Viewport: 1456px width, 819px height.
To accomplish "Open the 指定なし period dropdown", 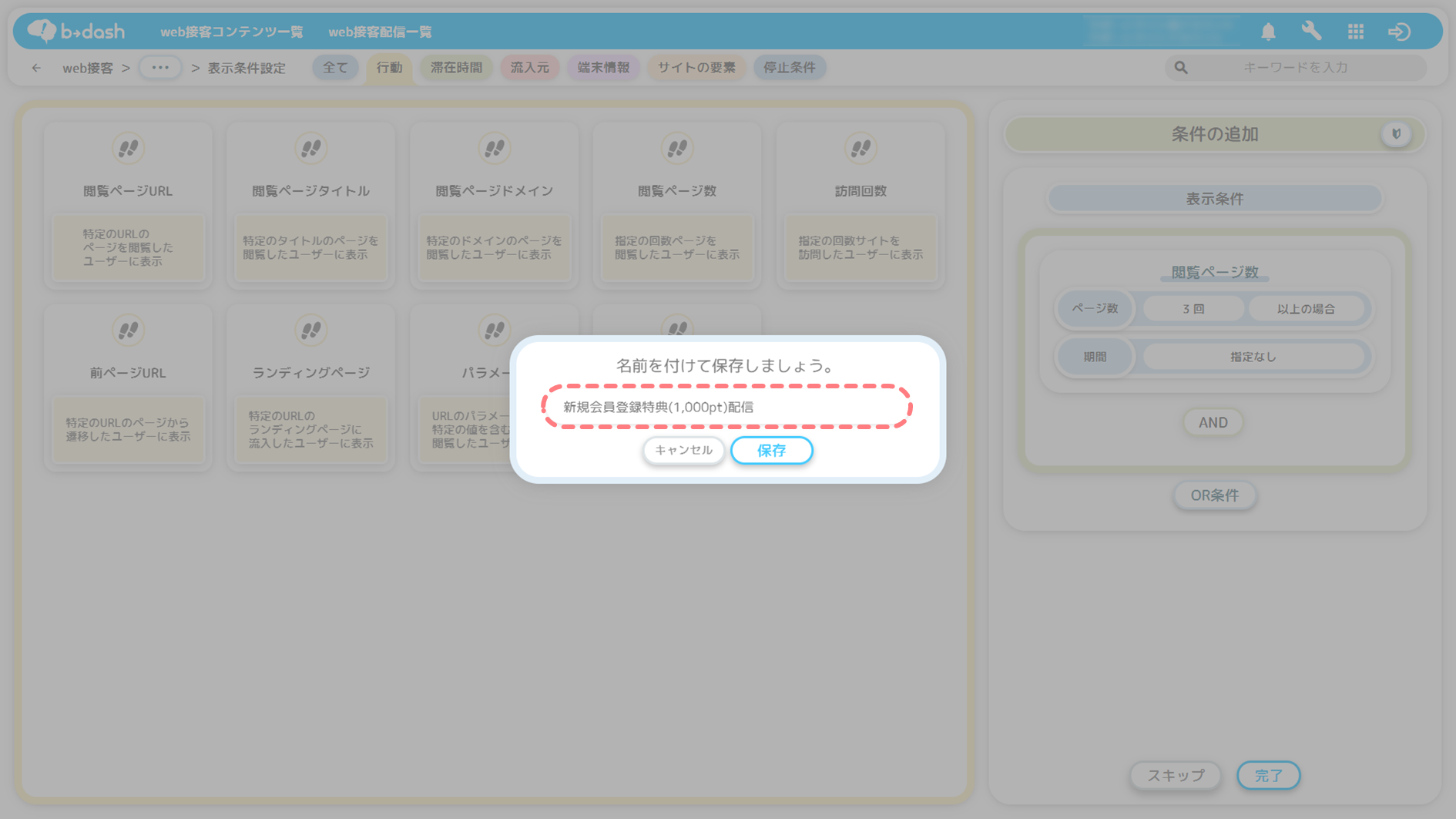I will 1253,357.
